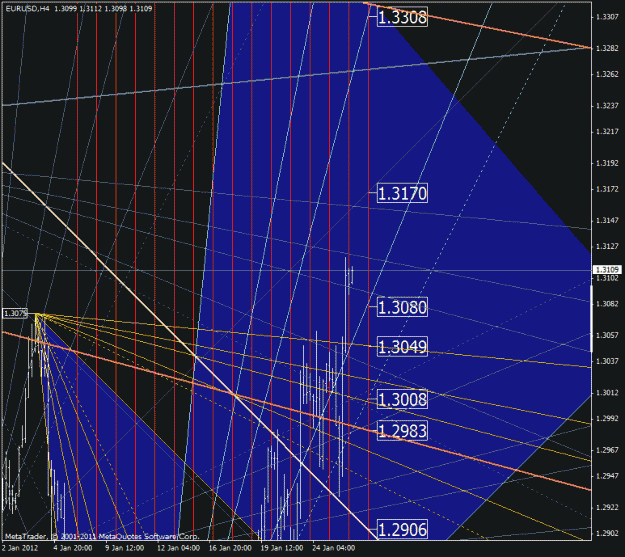Click 1.3147 on the price scale
This screenshot has width=625, height=557.
tap(607, 220)
